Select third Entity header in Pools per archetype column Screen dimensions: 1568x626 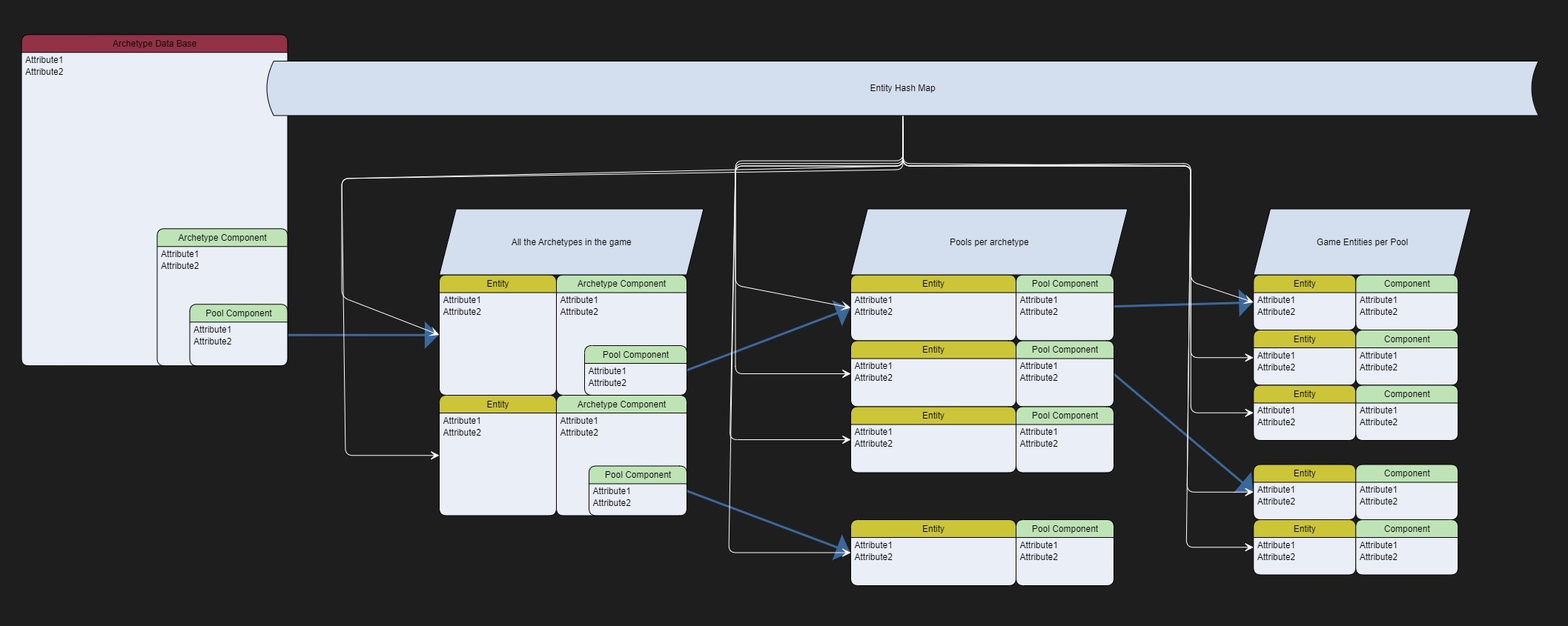[x=933, y=416]
